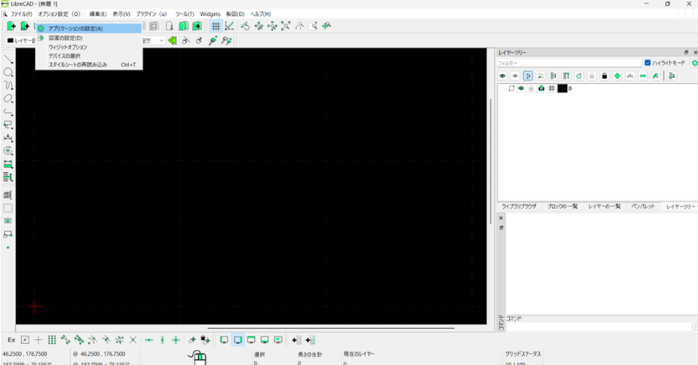698x365 pixels.
Task: Click green minus remove-layer icon
Action: click(643, 76)
